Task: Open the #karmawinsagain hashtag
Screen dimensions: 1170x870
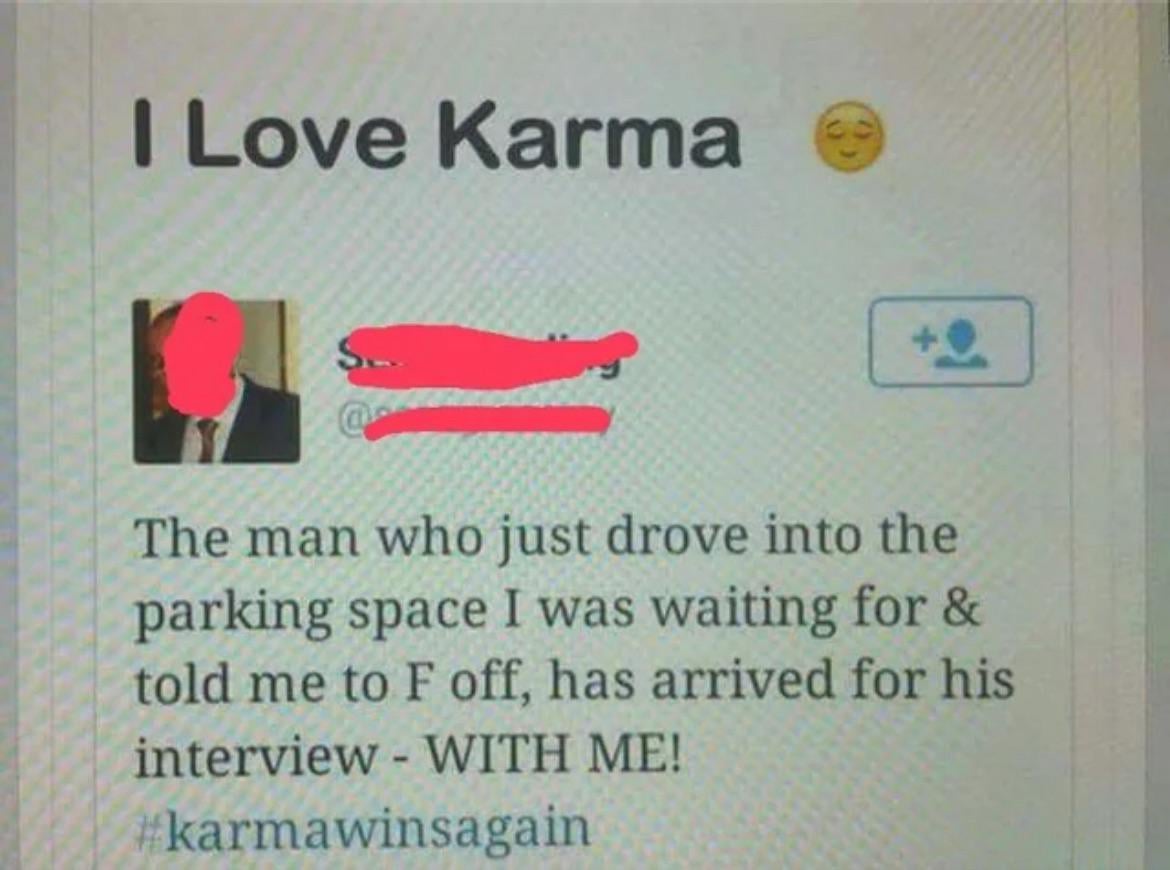Action: 366,828
